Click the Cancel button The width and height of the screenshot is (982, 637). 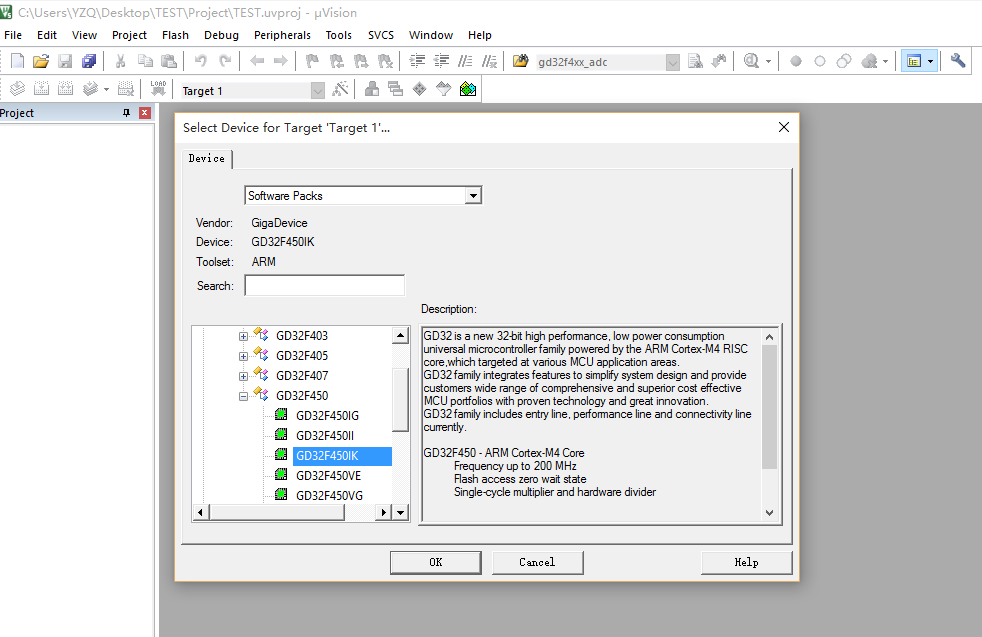point(537,562)
